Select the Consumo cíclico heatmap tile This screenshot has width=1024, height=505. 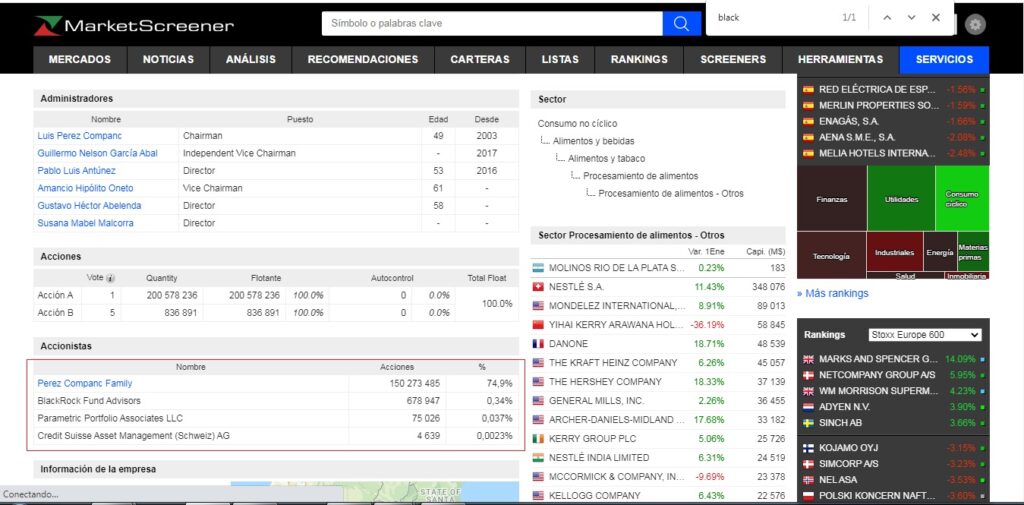[961, 198]
